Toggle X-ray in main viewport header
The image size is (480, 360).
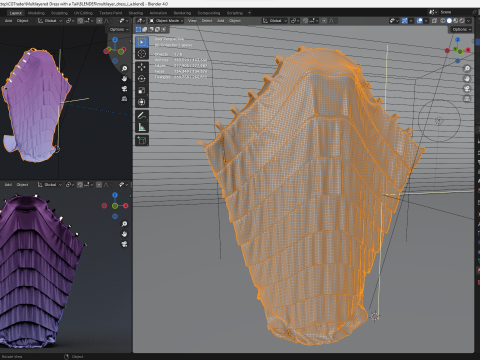point(434,21)
